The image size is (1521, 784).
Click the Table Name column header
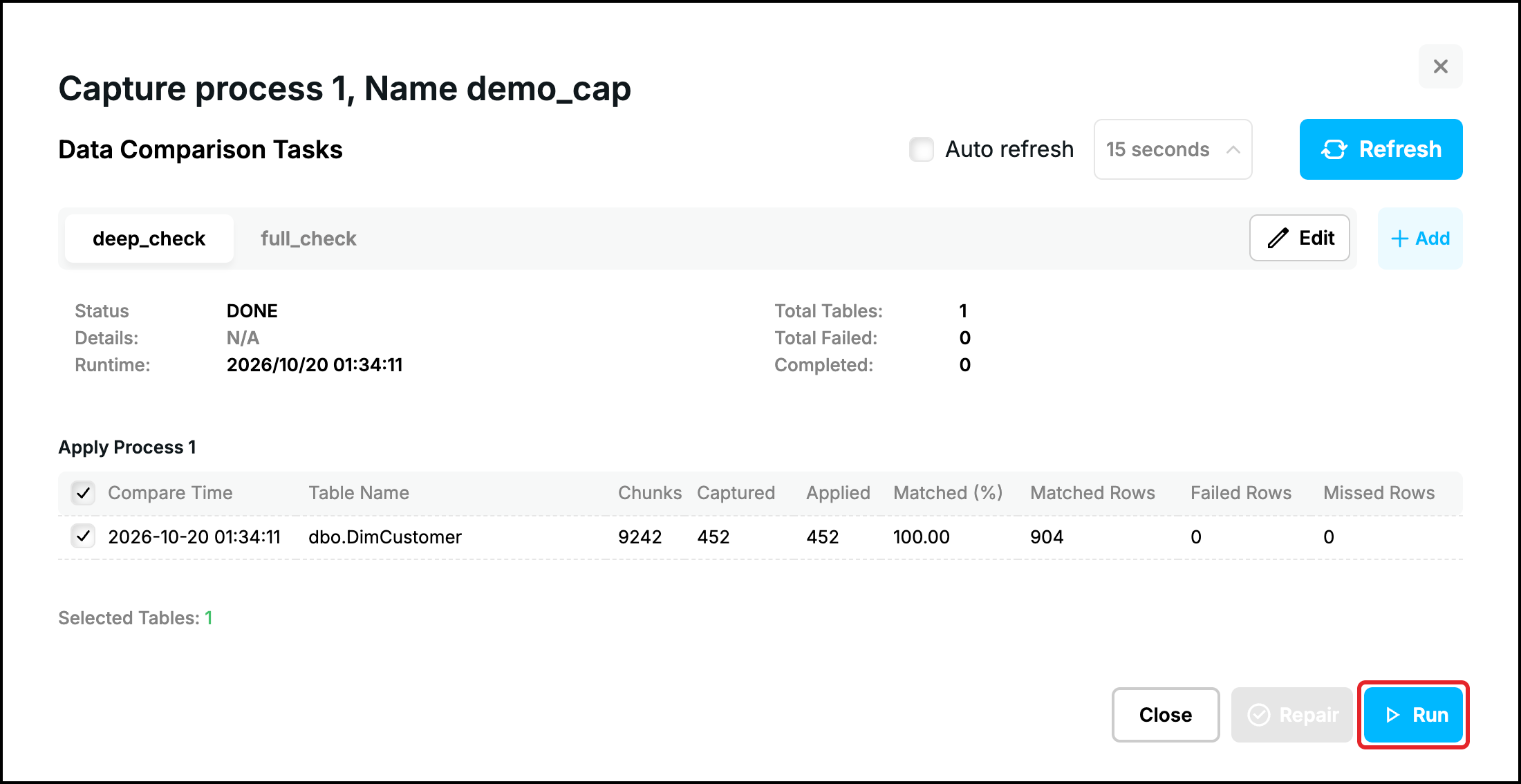pyautogui.click(x=359, y=493)
